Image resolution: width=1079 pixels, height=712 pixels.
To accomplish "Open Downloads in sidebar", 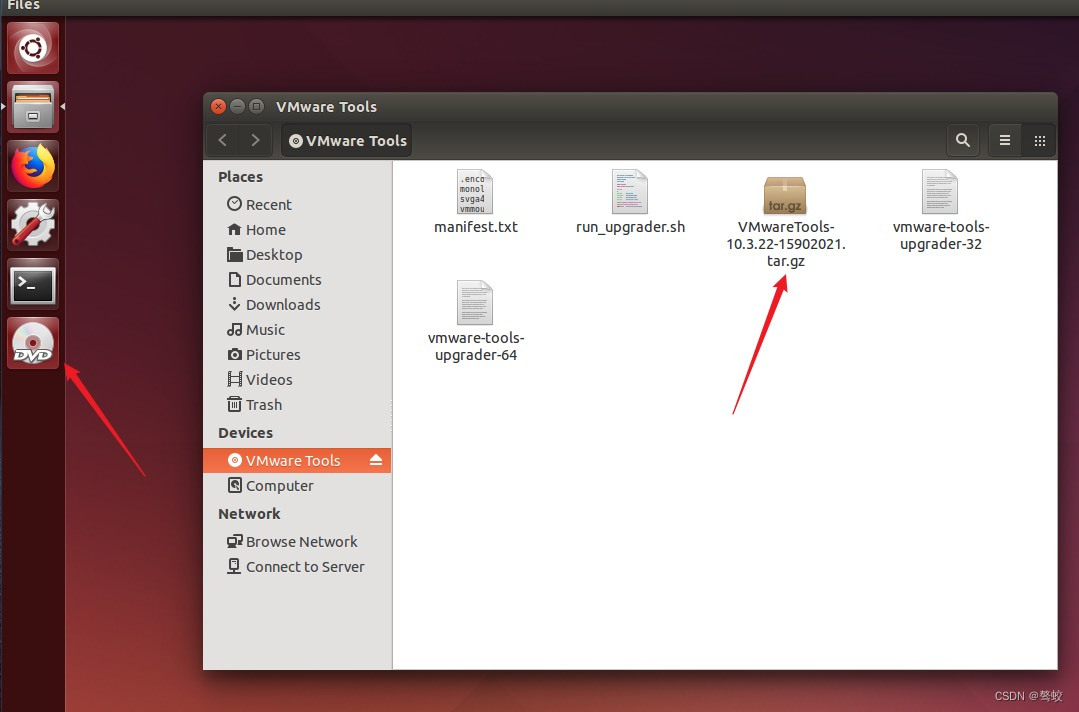I will pyautogui.click(x=297, y=305).
